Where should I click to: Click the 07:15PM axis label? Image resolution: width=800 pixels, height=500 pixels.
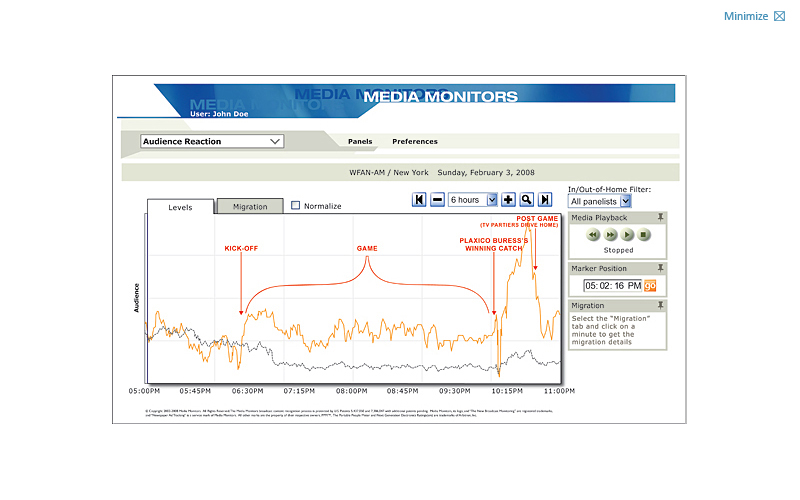tap(299, 391)
